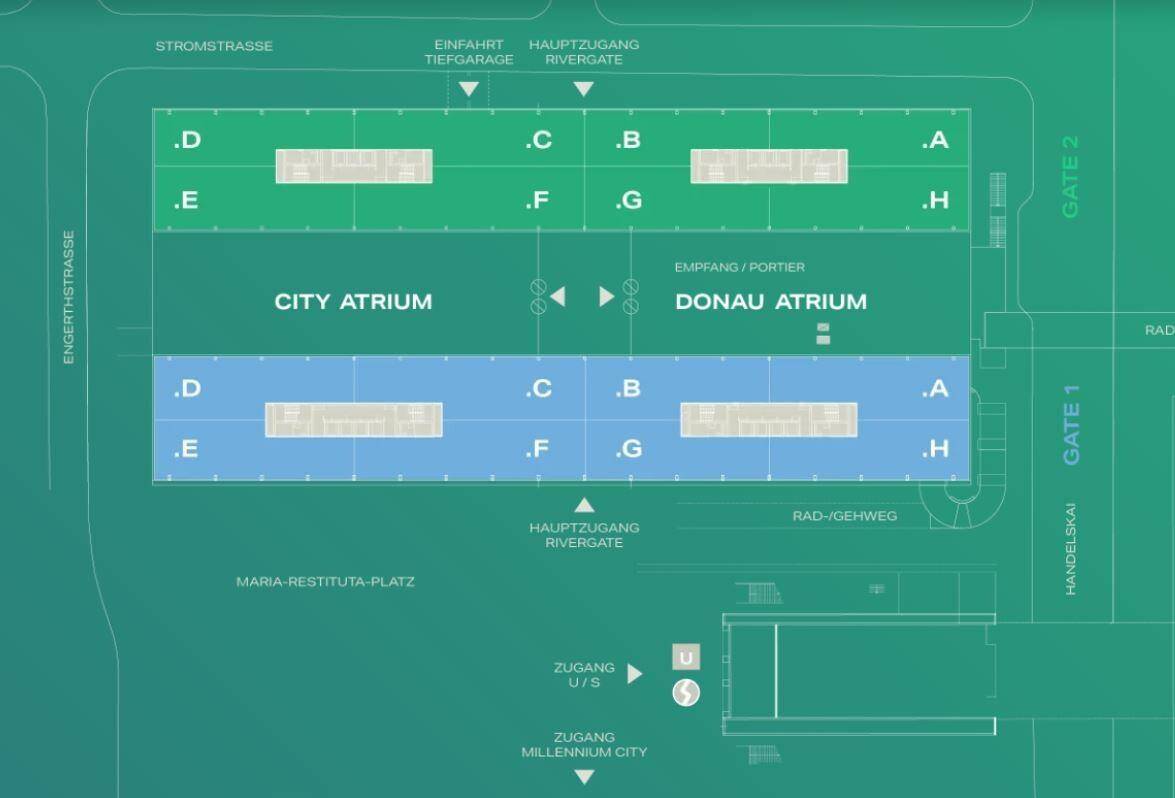Click the ZUGANG MILLENNIUM CITY label

pos(584,745)
